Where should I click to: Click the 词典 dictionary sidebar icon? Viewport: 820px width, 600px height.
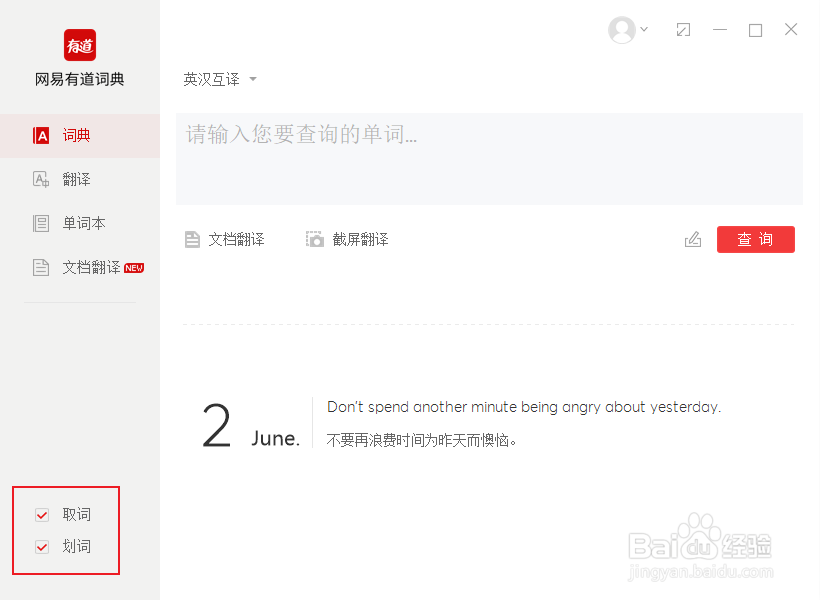41,135
